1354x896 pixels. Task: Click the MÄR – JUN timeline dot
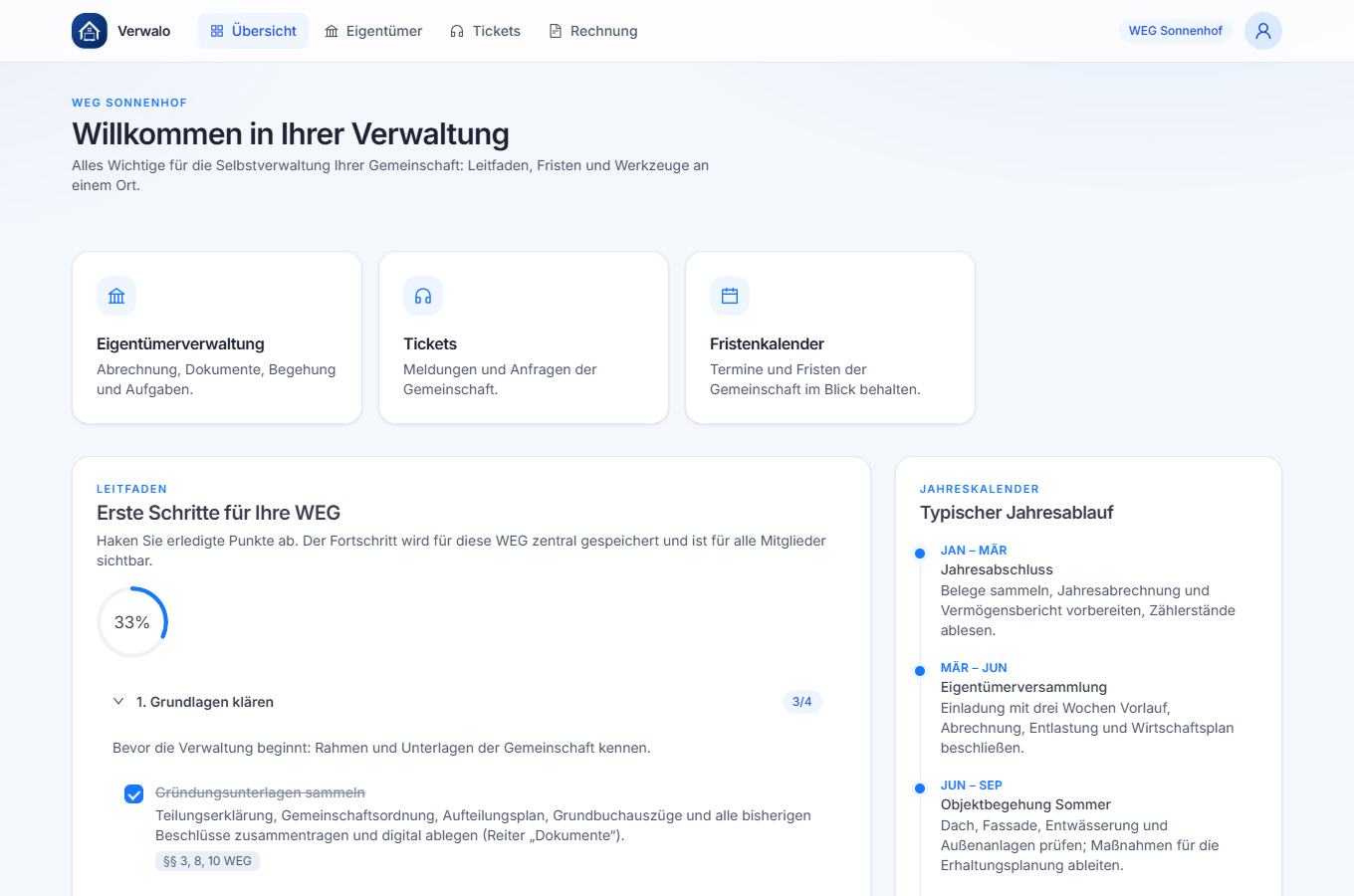[920, 671]
